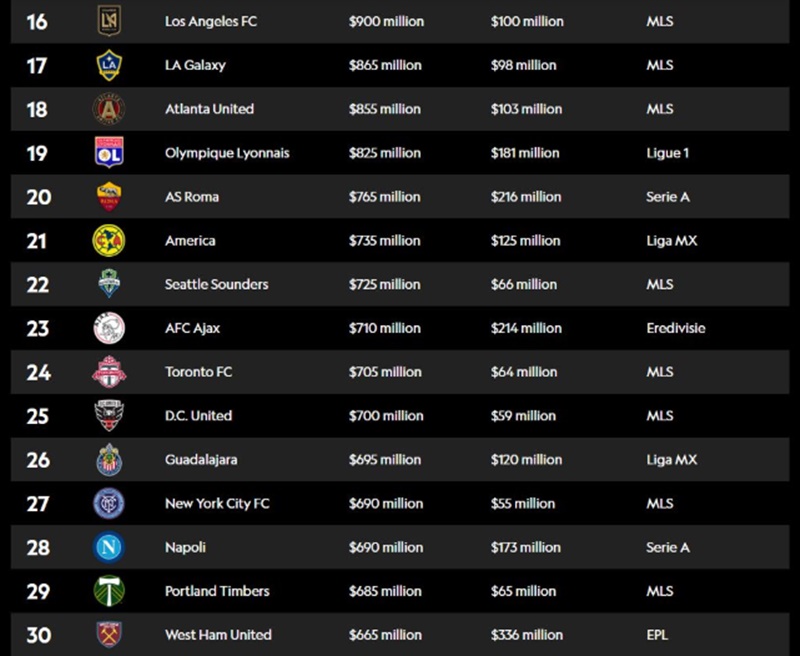Image resolution: width=800 pixels, height=656 pixels.
Task: Select the $900 million valuation cell
Action: point(386,21)
